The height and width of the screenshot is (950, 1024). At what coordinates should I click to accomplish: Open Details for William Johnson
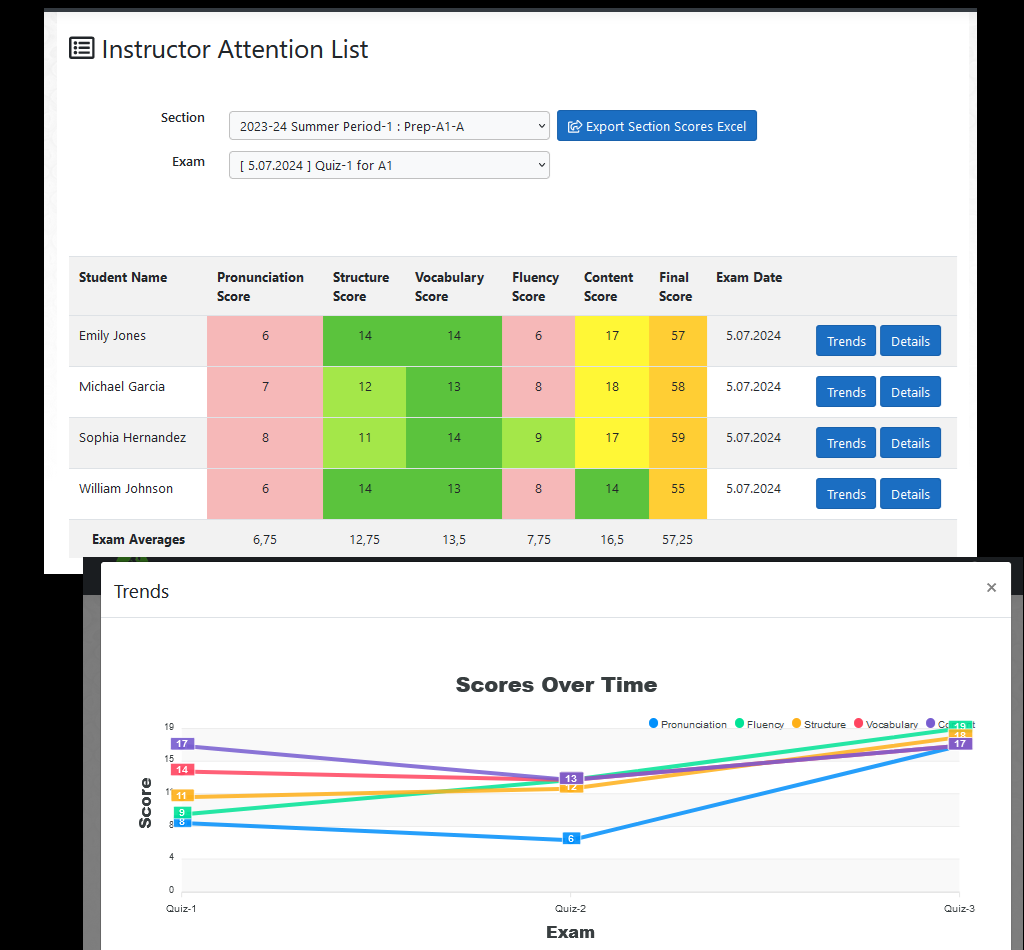pyautogui.click(x=910, y=494)
